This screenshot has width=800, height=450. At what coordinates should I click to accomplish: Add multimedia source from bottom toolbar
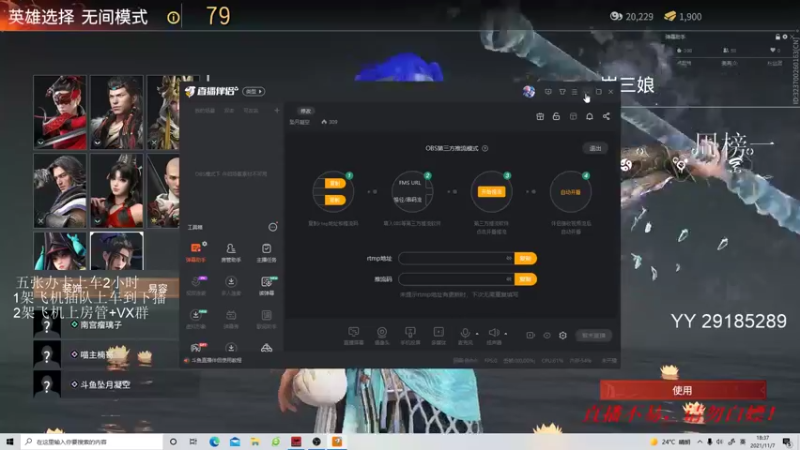pyautogui.click(x=438, y=336)
